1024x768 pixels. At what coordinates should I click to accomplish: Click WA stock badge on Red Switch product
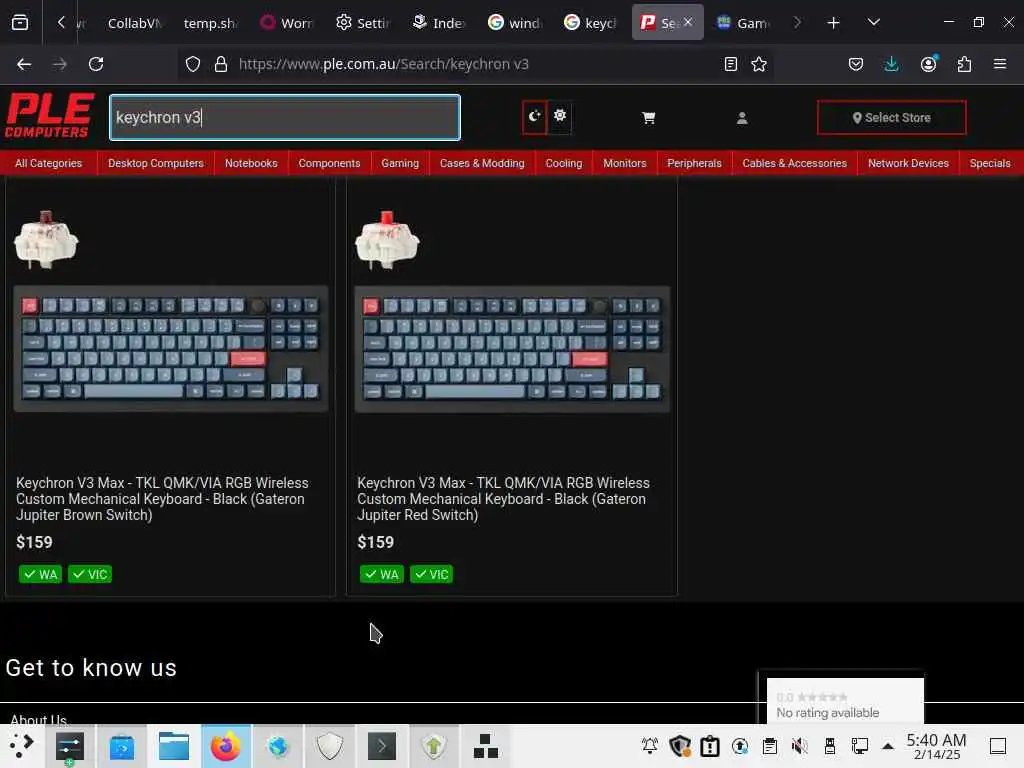point(382,574)
